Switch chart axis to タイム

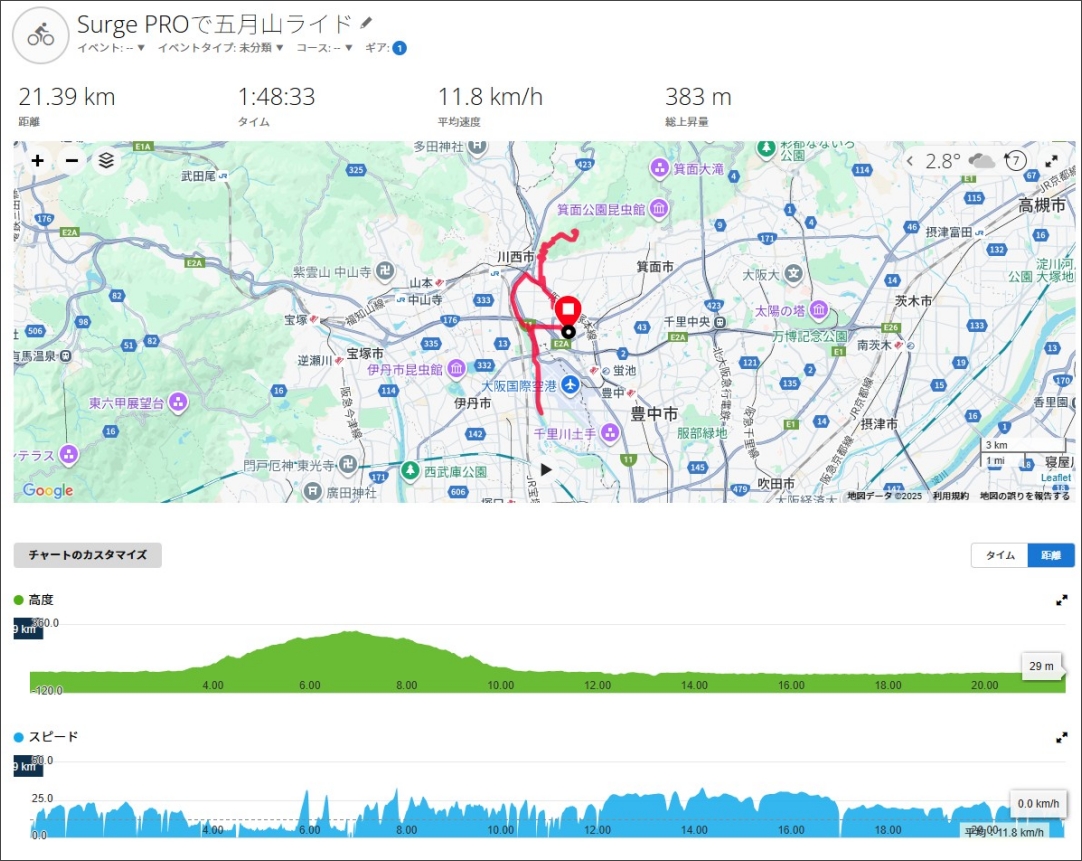coord(1000,555)
